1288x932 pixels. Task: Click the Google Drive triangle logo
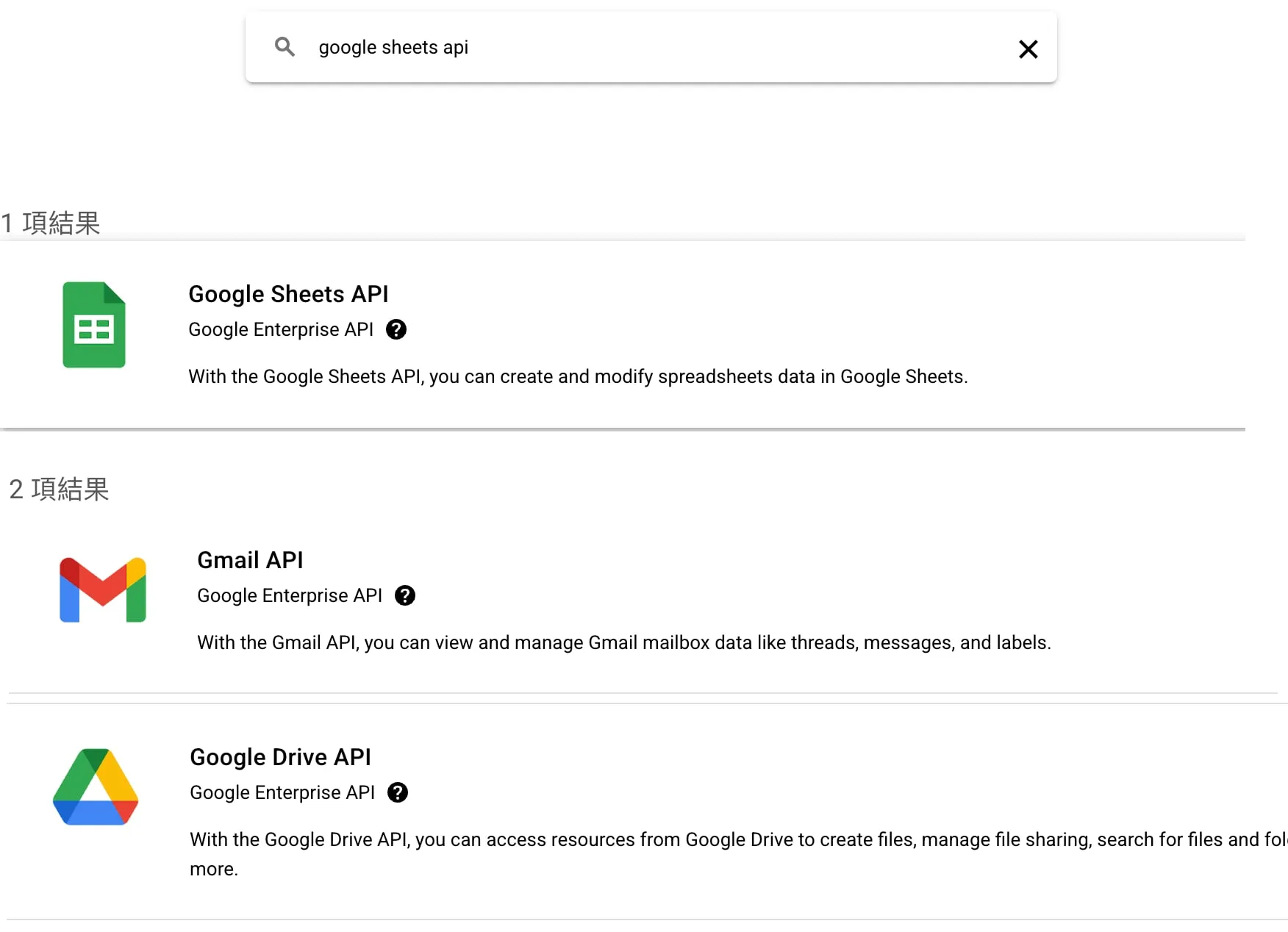coord(96,786)
